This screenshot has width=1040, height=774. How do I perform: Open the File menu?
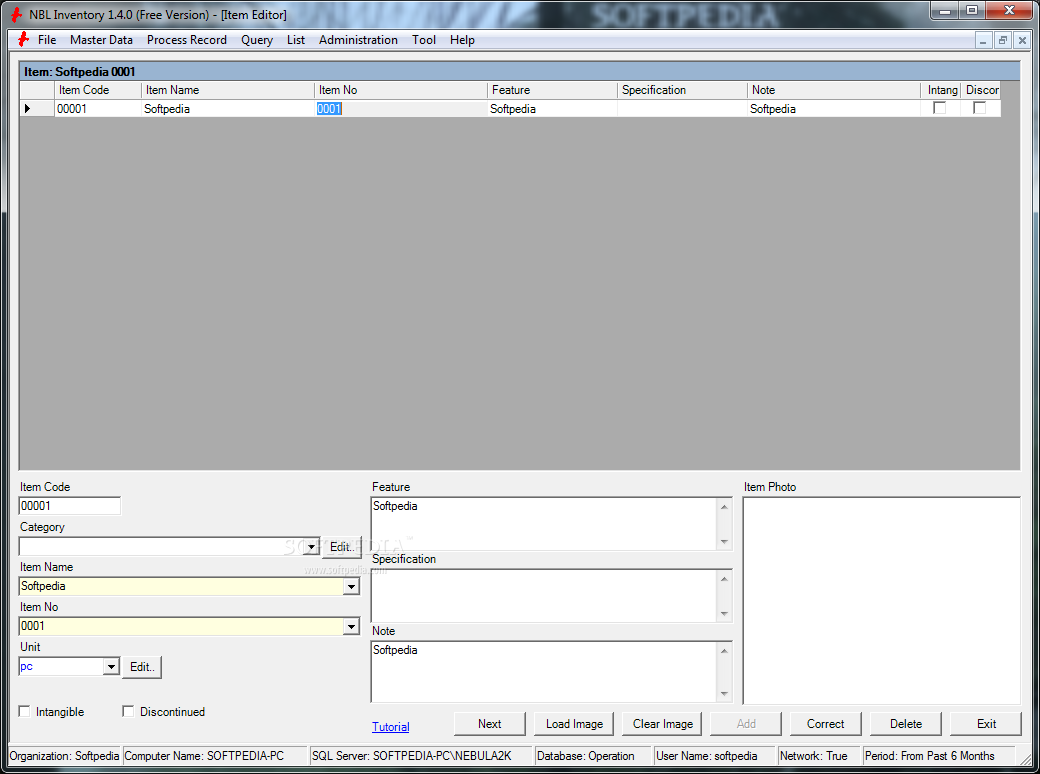point(47,40)
